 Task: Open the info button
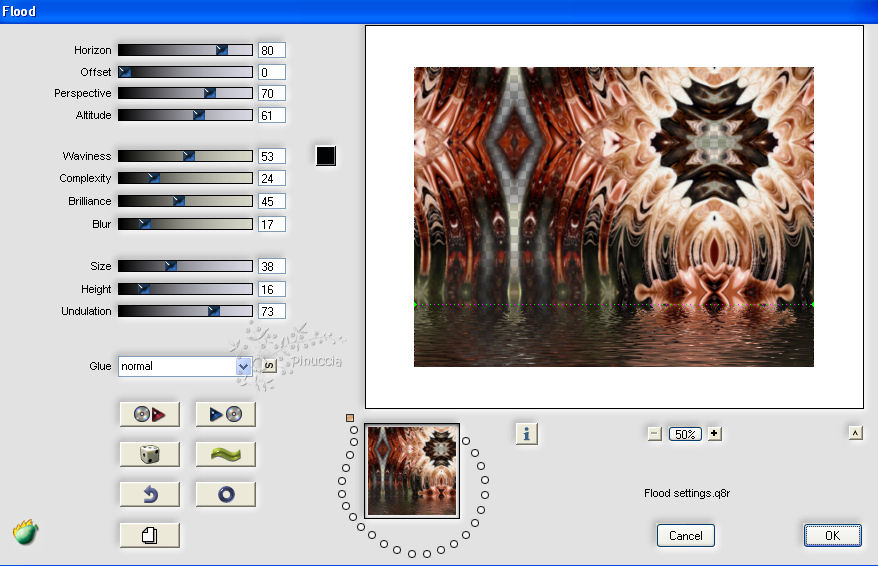[x=526, y=434]
